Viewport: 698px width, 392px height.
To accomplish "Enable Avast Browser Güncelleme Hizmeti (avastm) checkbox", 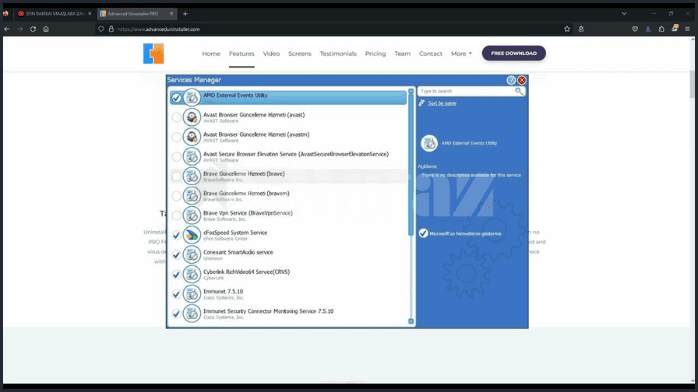I will [x=176, y=137].
